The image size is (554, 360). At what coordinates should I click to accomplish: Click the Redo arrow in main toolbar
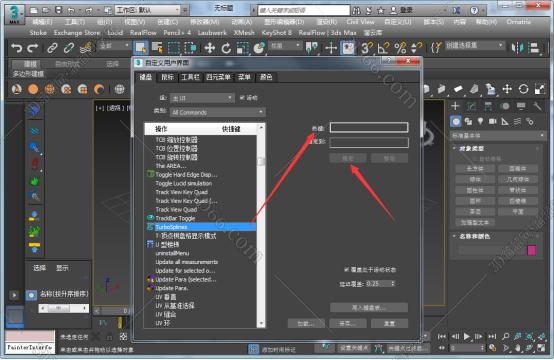[x=33, y=48]
